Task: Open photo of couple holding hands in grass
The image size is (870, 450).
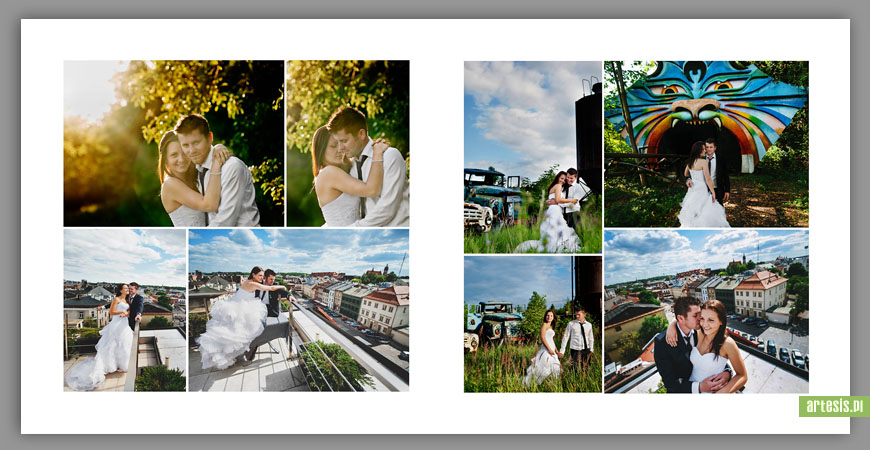Action: 533,324
